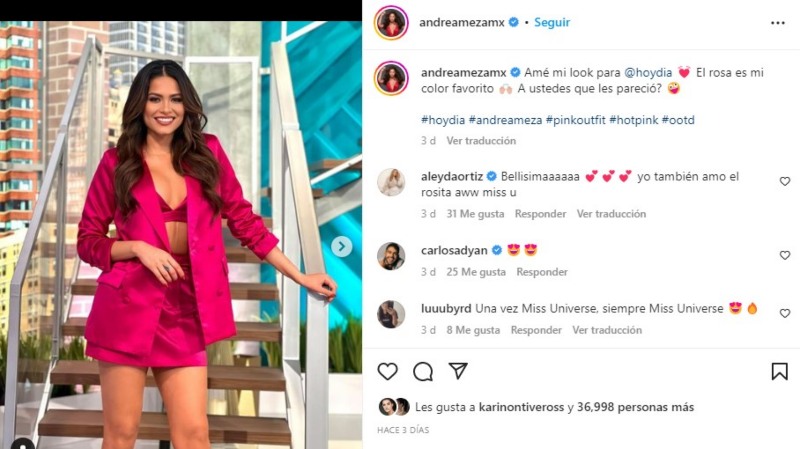Like the post with the heart icon
Image resolution: width=800 pixels, height=449 pixels.
click(387, 371)
